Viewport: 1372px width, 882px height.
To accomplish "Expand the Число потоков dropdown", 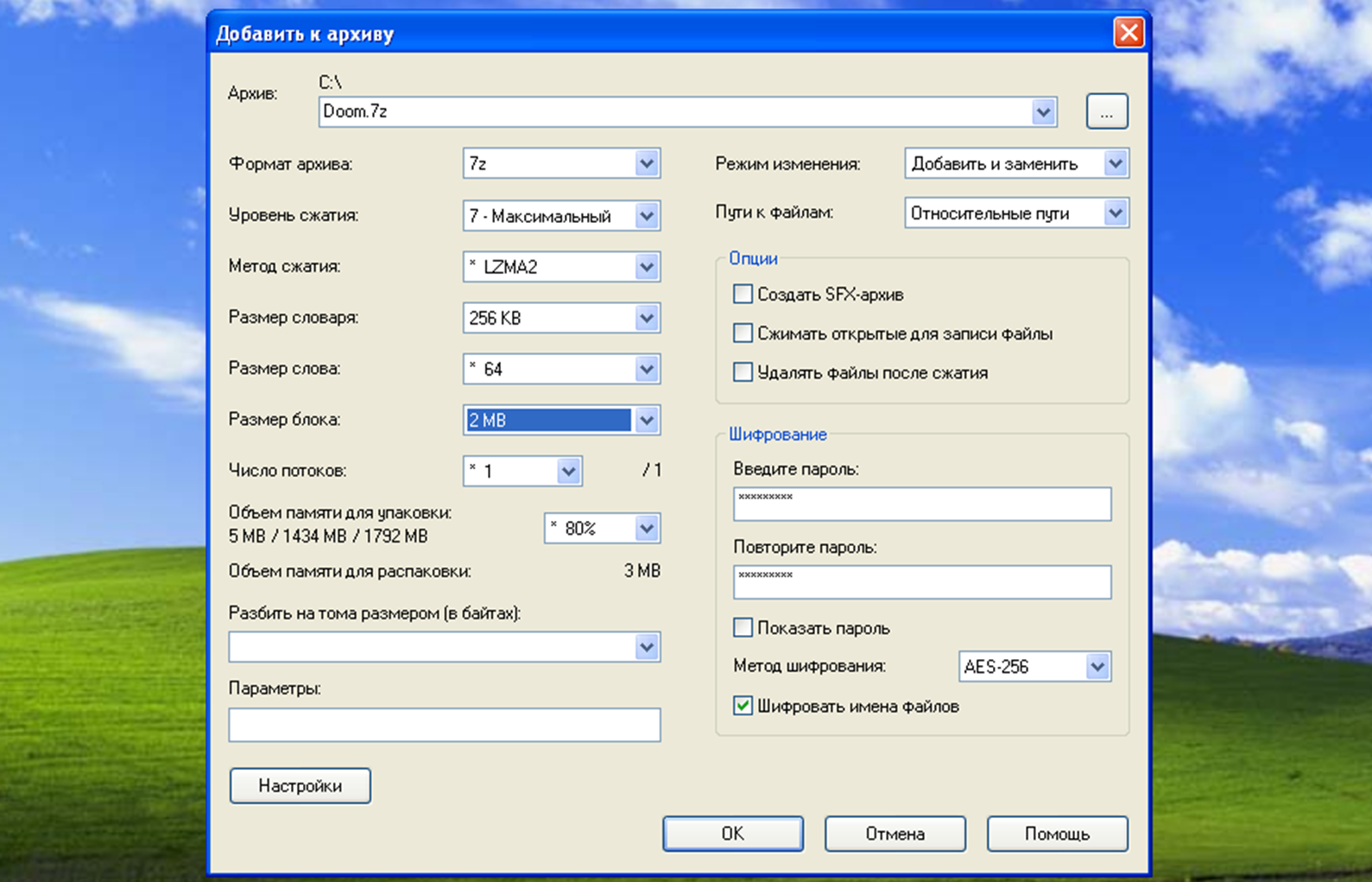I will 522,471.
